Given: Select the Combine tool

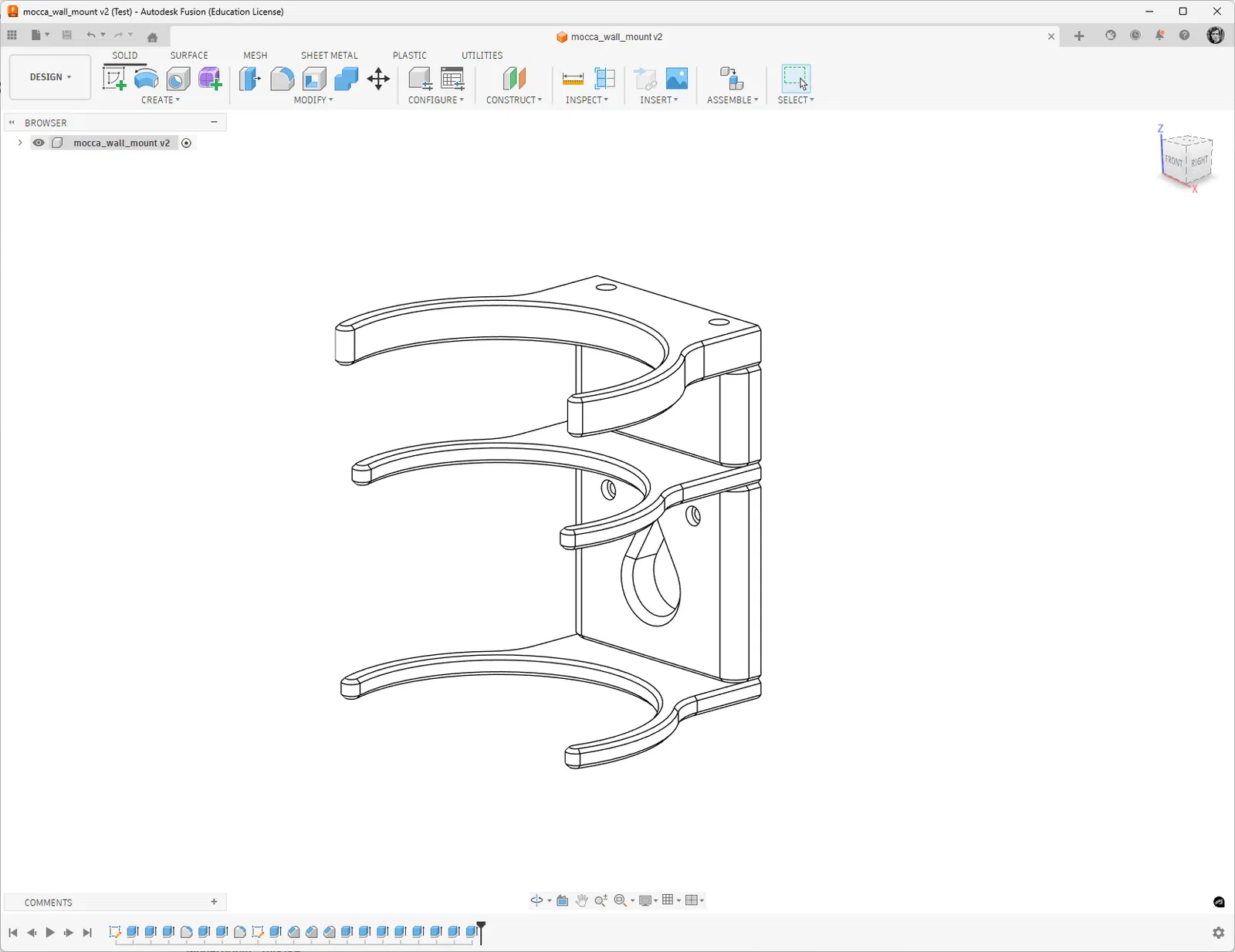Looking at the screenshot, I should click(347, 79).
